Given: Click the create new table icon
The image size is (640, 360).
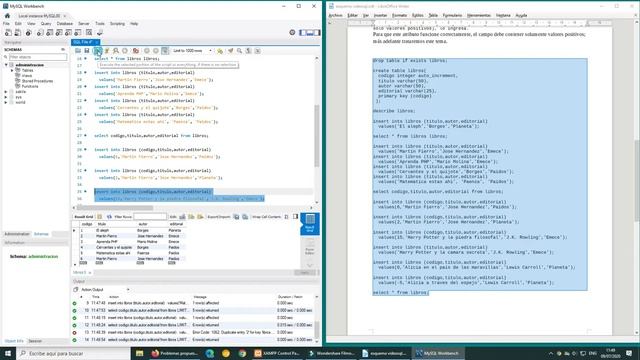Looking at the screenshot, I should tap(49, 33).
